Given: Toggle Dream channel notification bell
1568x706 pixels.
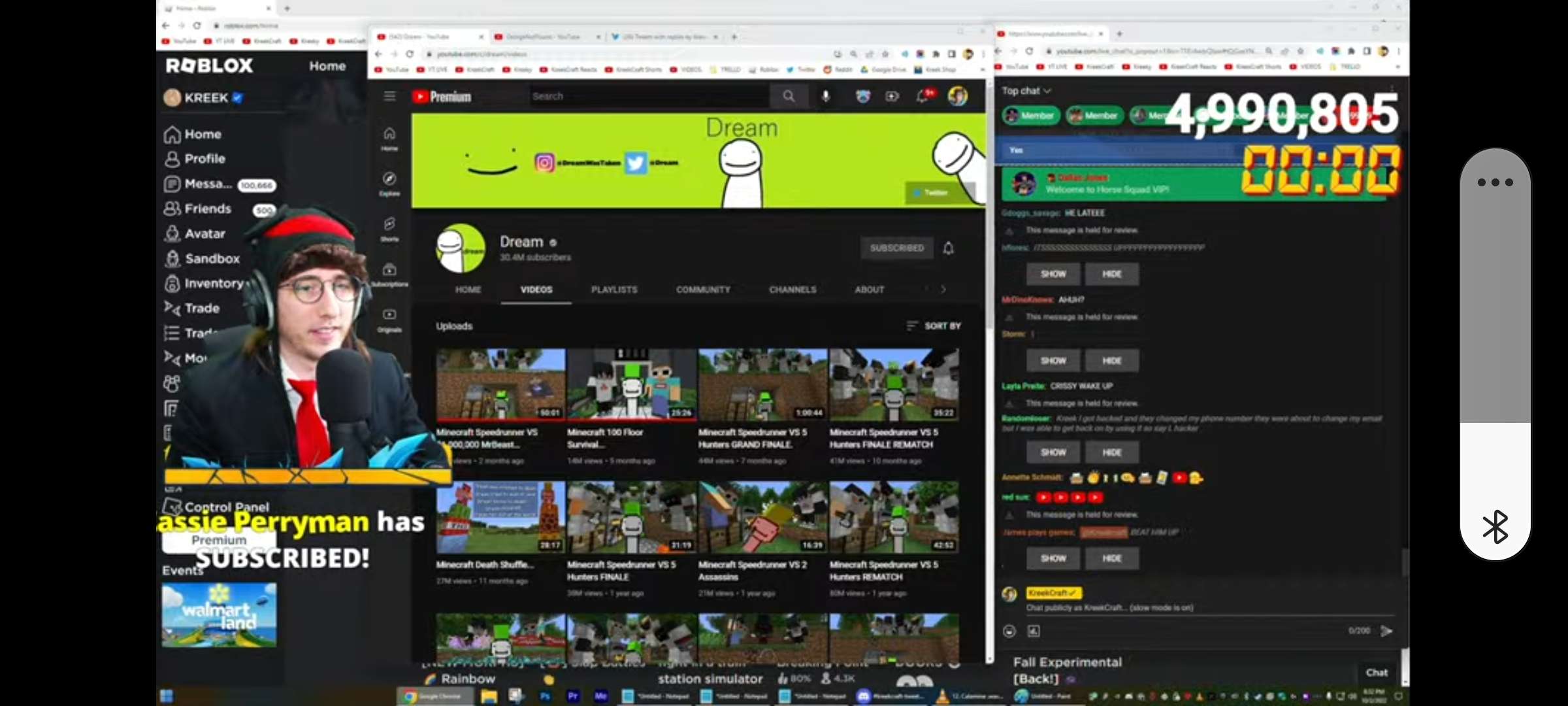Looking at the screenshot, I should click(x=948, y=248).
